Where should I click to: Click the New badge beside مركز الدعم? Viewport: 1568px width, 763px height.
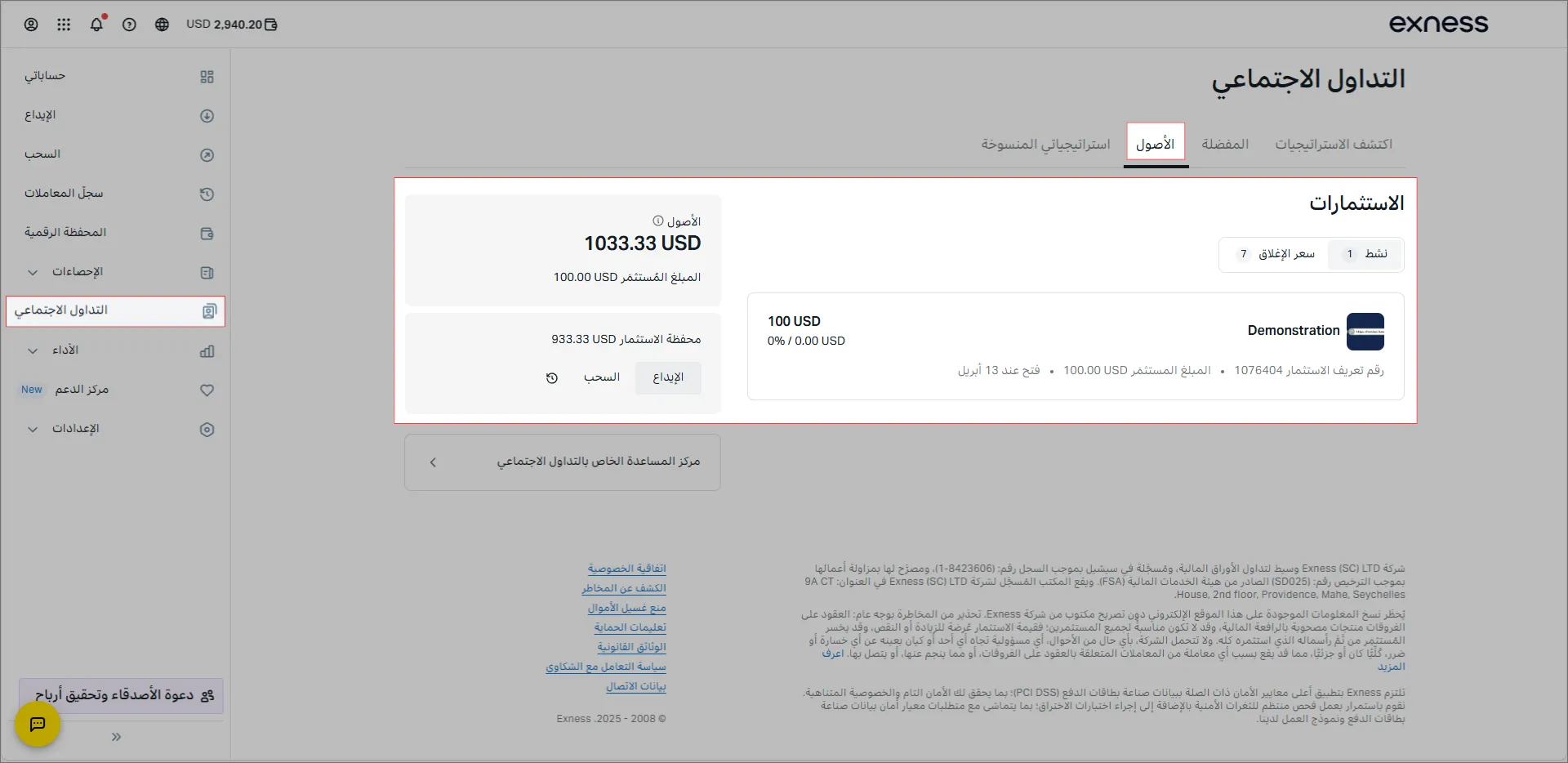pyautogui.click(x=32, y=390)
